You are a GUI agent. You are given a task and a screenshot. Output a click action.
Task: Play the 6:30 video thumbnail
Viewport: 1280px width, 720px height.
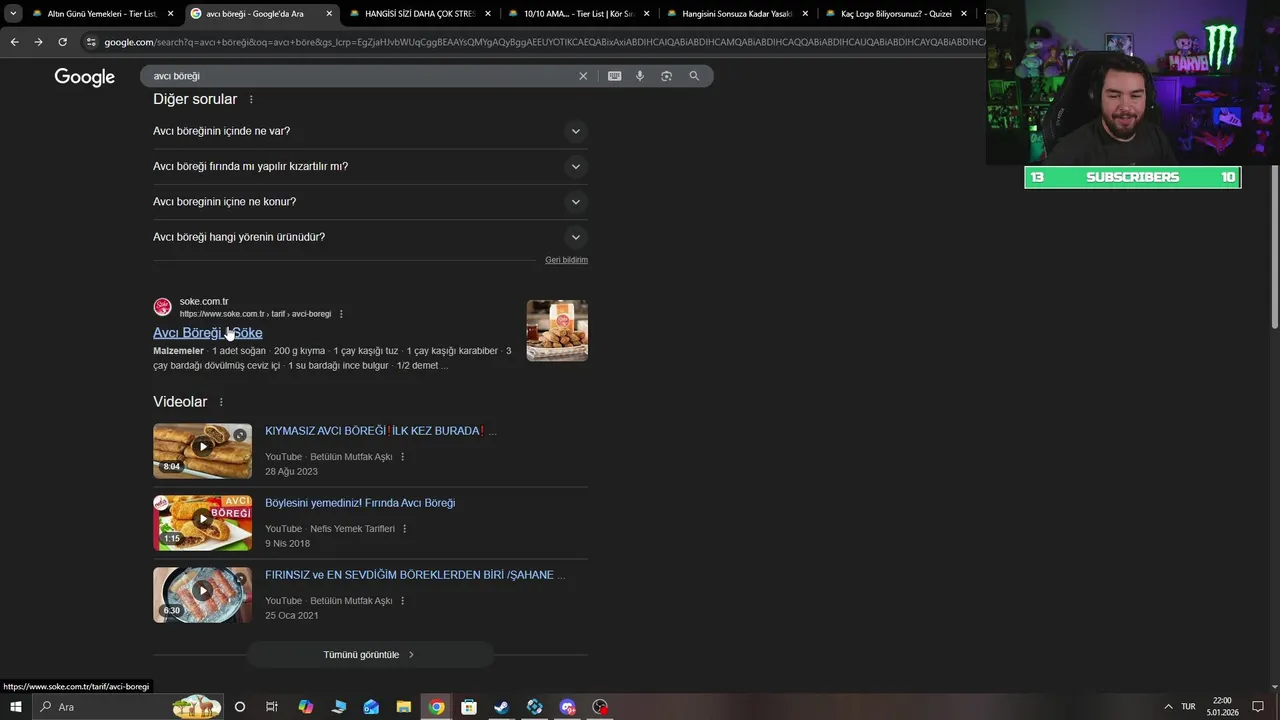click(202, 595)
